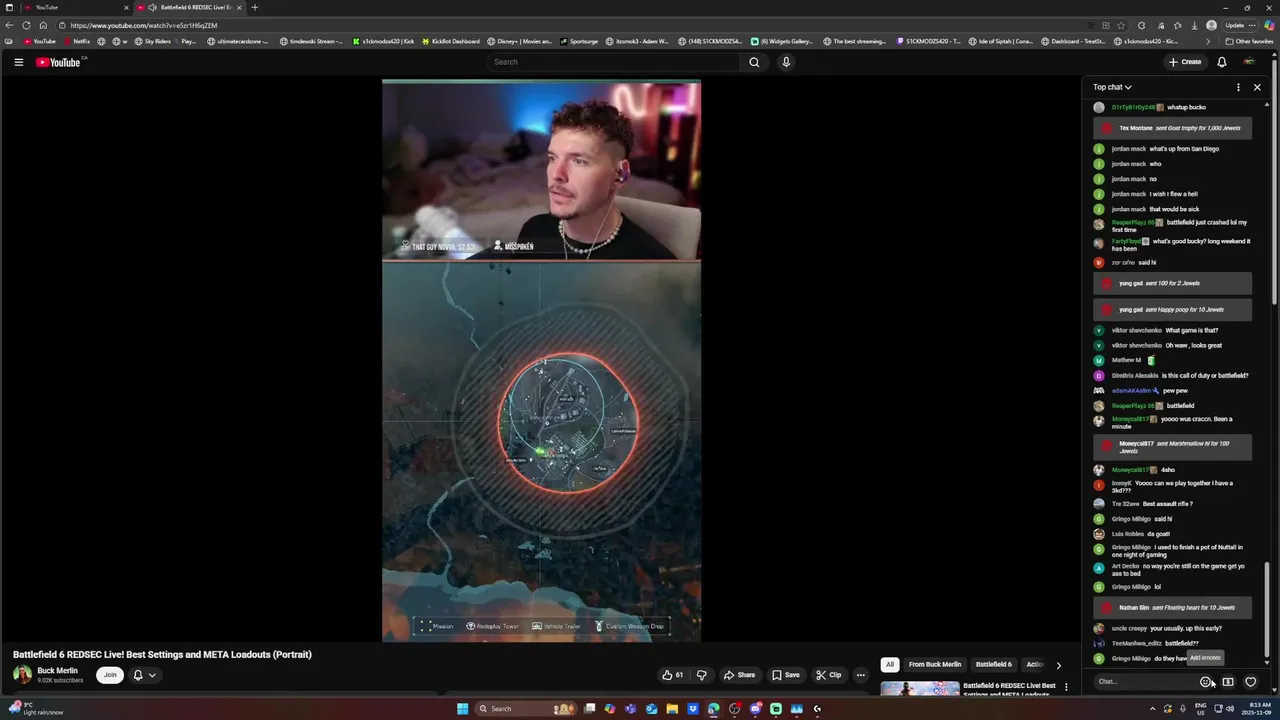
Task: Click the Save button
Action: (785, 675)
